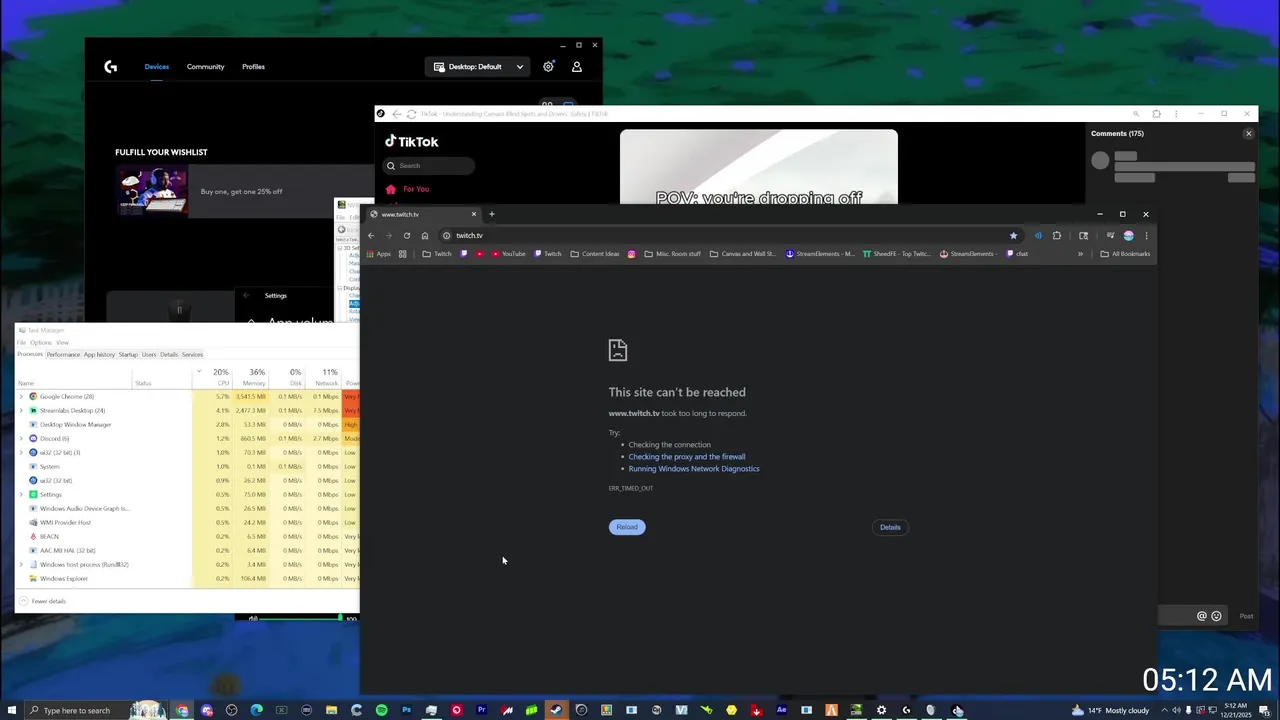Click Fewer details in Task Manager

(43, 601)
